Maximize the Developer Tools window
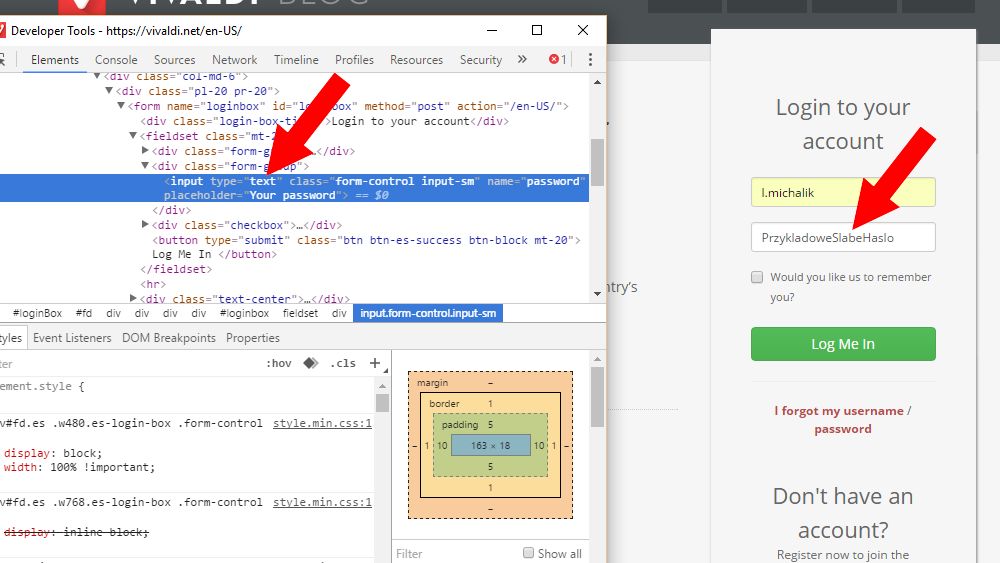This screenshot has height=563, width=1000. [537, 30]
